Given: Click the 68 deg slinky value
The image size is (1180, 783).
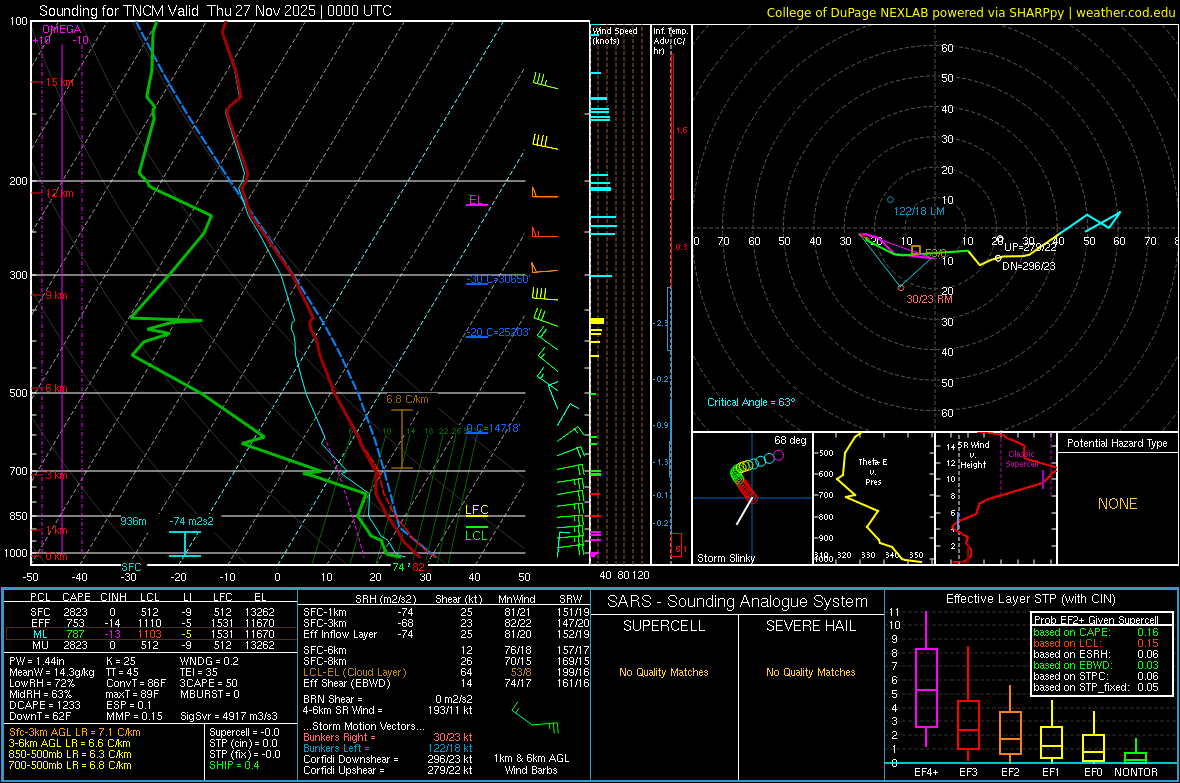Looking at the screenshot, I should (x=790, y=440).
